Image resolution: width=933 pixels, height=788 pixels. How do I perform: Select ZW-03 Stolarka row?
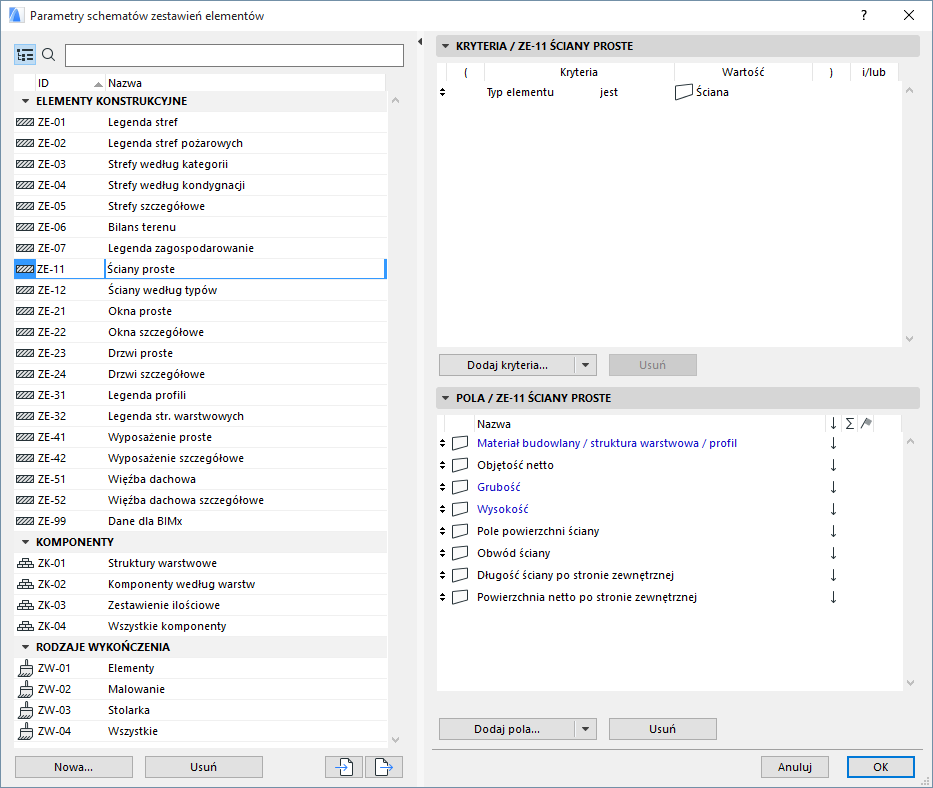tap(201, 710)
